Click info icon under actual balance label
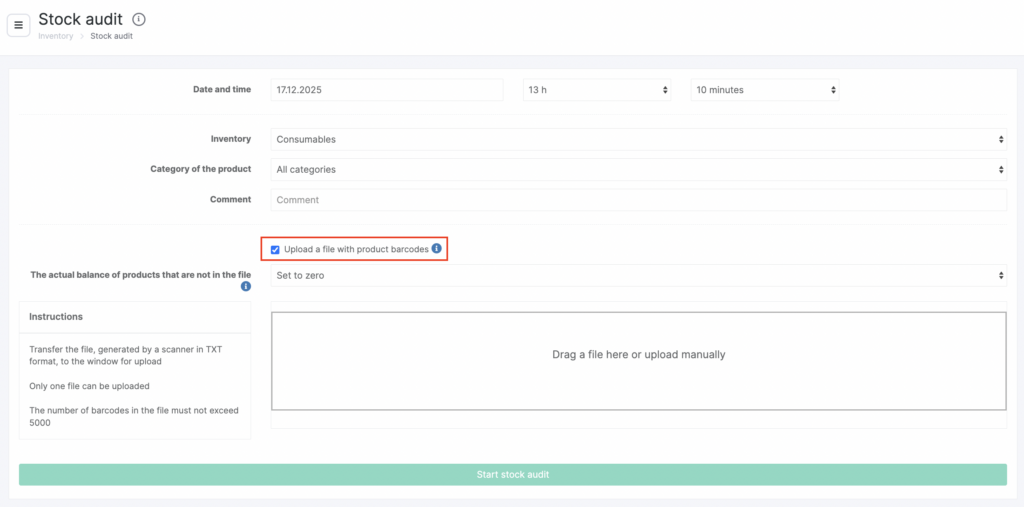 click(x=246, y=287)
